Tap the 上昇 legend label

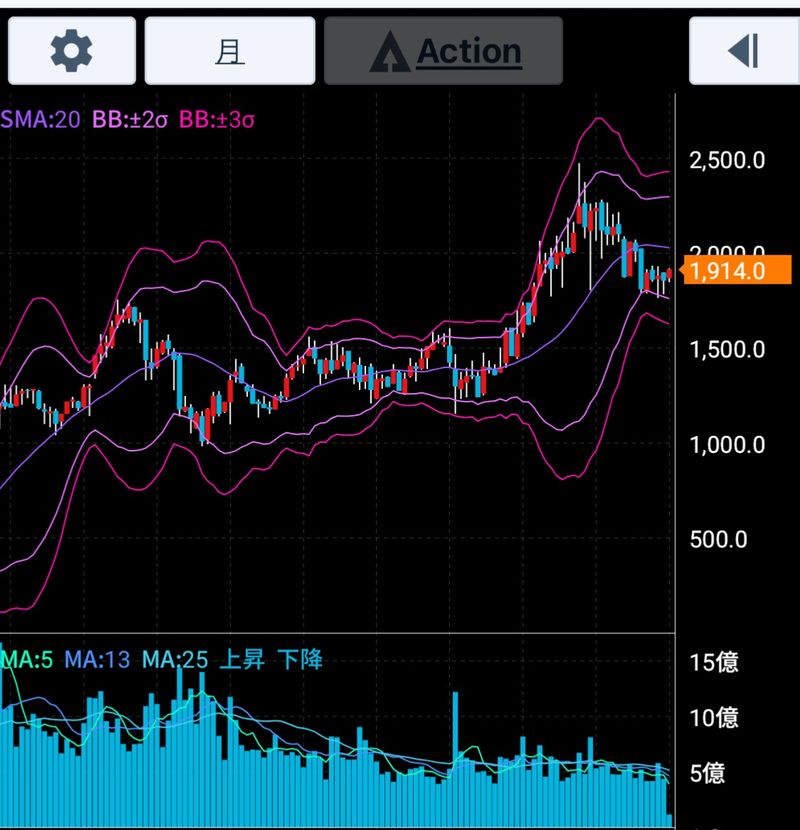(x=243, y=660)
